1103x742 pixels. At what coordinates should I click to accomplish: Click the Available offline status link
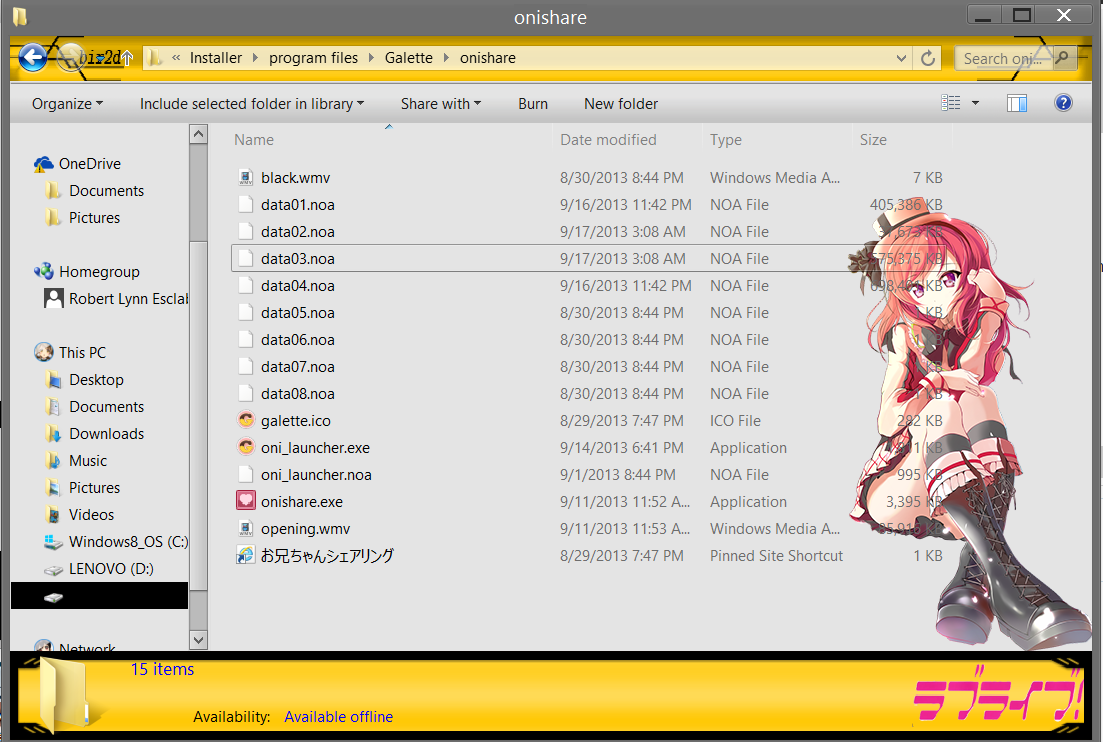click(x=338, y=717)
